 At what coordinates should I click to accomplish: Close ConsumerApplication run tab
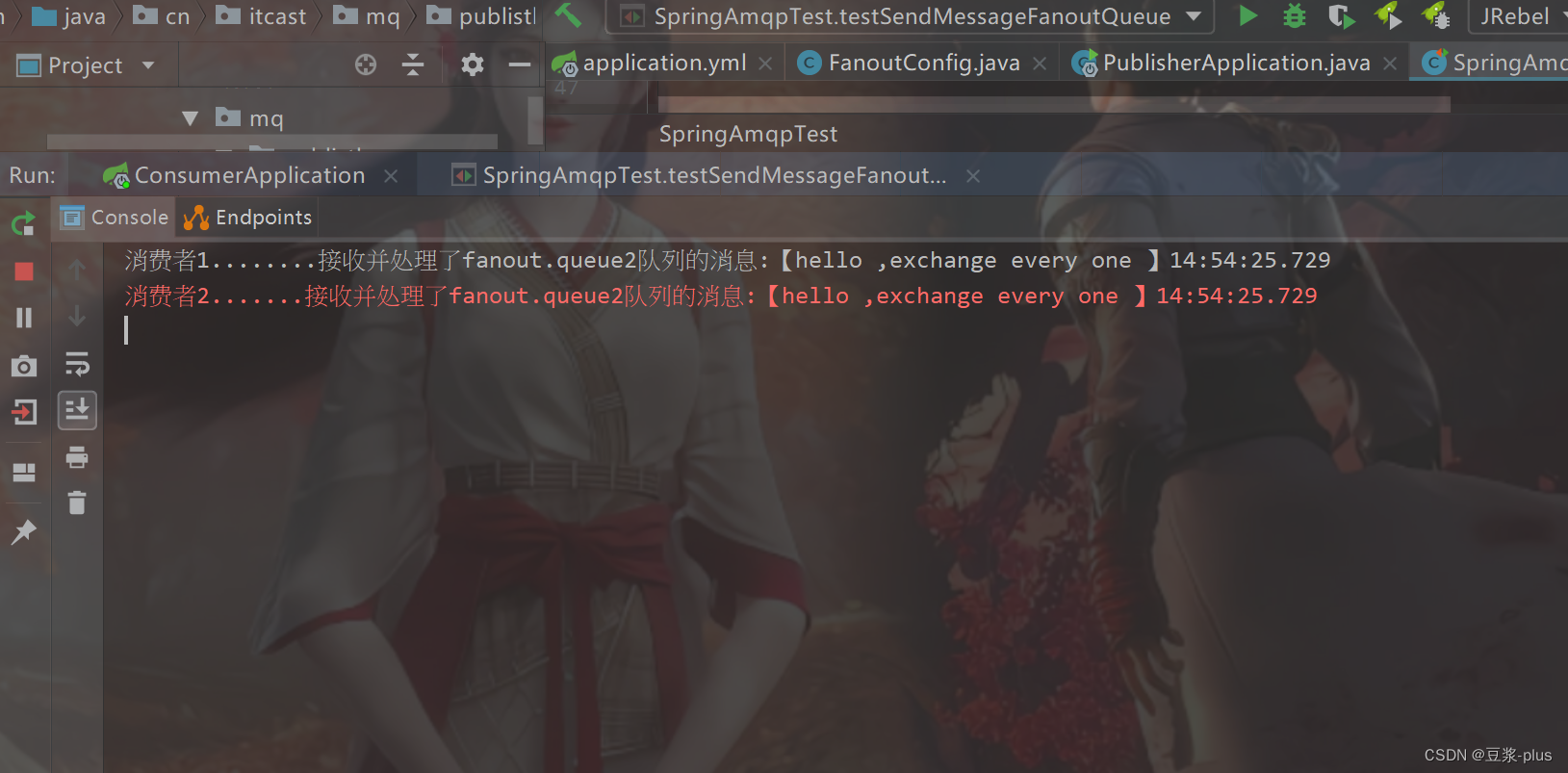391,176
